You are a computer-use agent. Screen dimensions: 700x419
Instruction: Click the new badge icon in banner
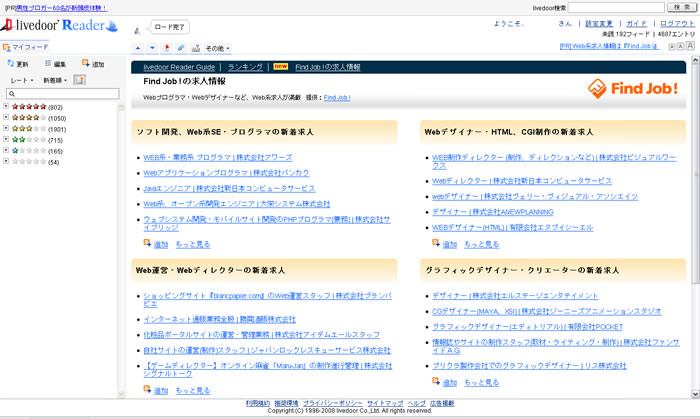(x=280, y=66)
